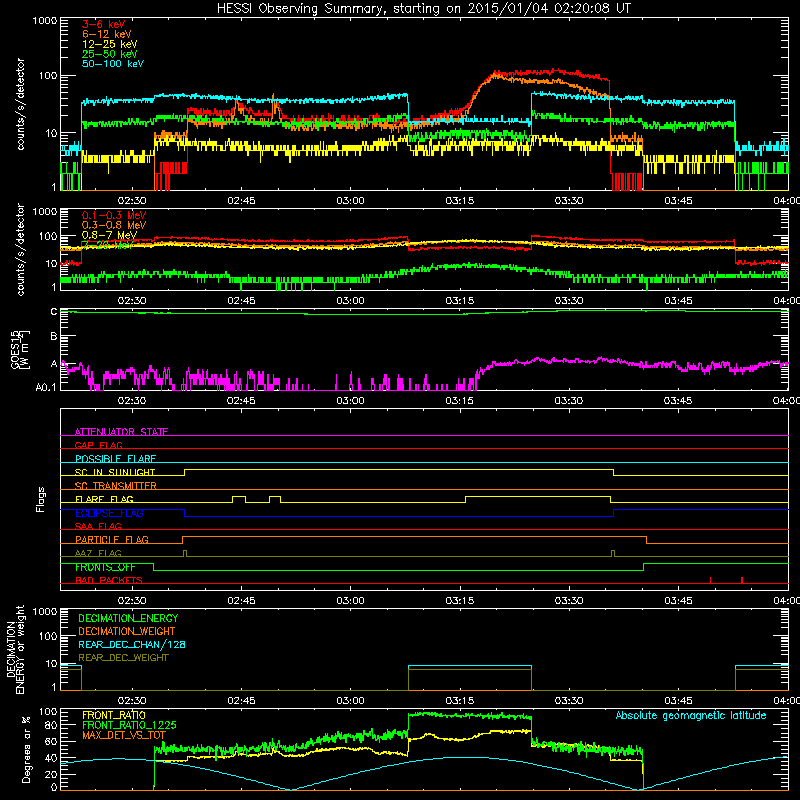Click the AAZ_FLAG label
The image size is (800, 800).
coord(98,553)
